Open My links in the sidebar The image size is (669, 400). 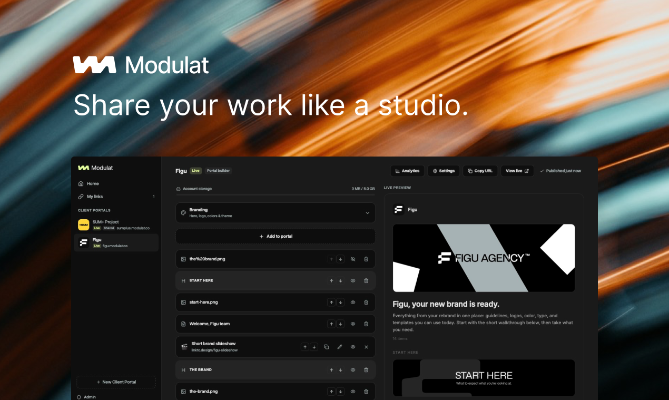pyautogui.click(x=90, y=197)
